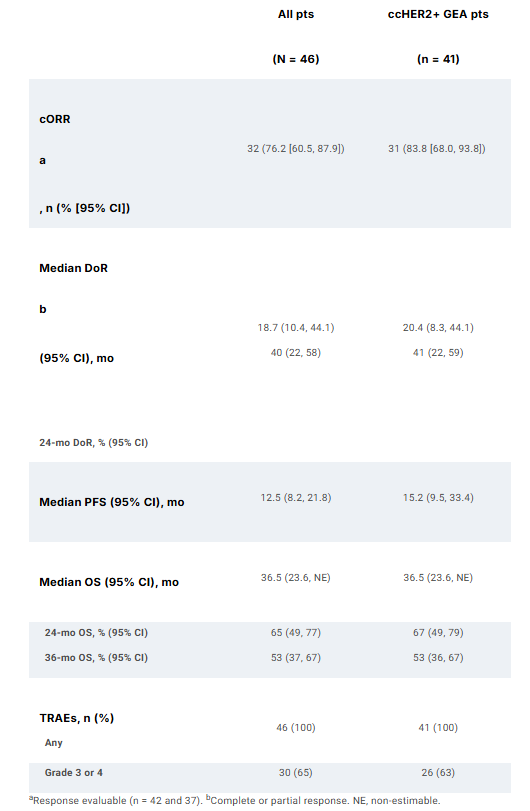Click the 24-mo DoR row label
This screenshot has width=530, height=811.
94,443
